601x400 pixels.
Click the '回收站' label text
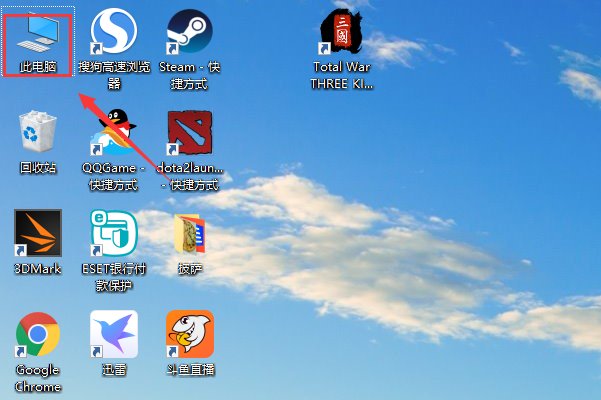pyautogui.click(x=38, y=168)
